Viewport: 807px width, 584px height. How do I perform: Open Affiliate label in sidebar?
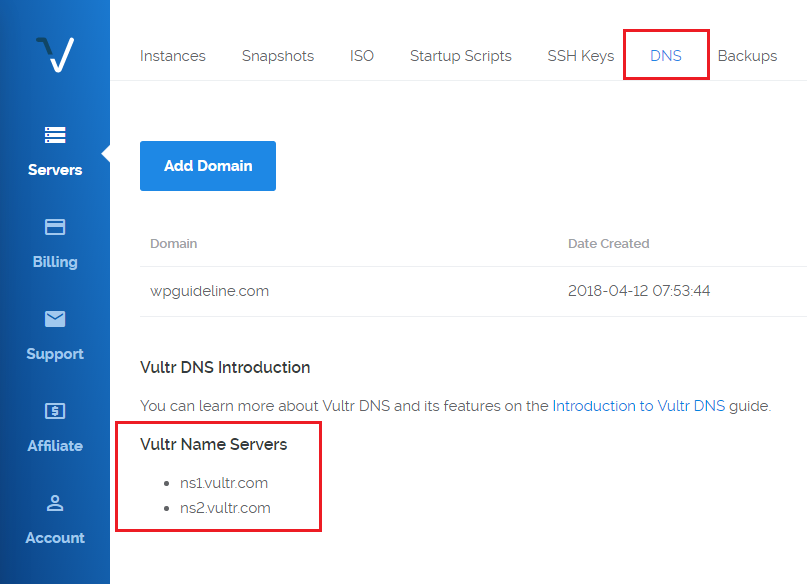coord(55,446)
